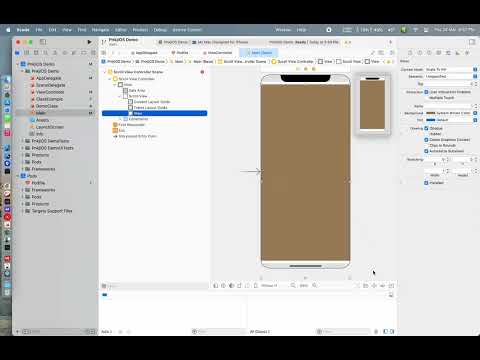Open the Add New Constraints icon

(374, 286)
